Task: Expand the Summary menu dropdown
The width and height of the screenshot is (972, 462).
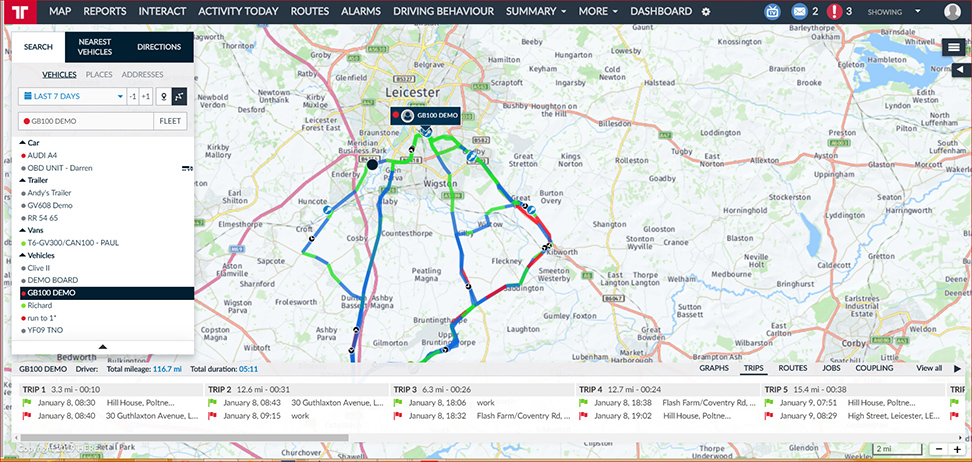Action: coord(536,11)
